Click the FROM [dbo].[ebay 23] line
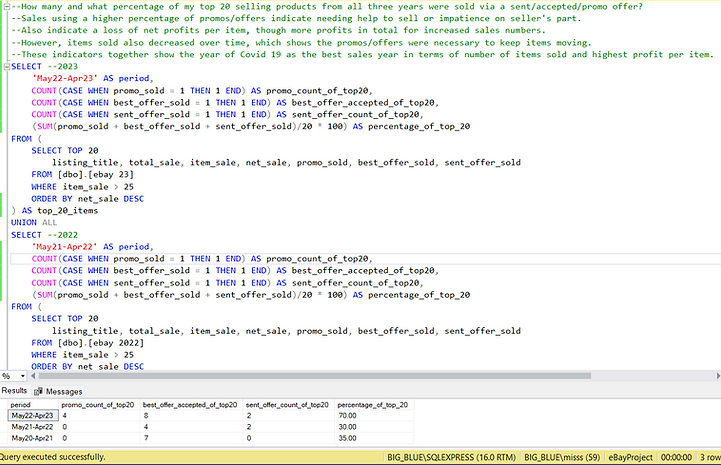 [x=82, y=174]
